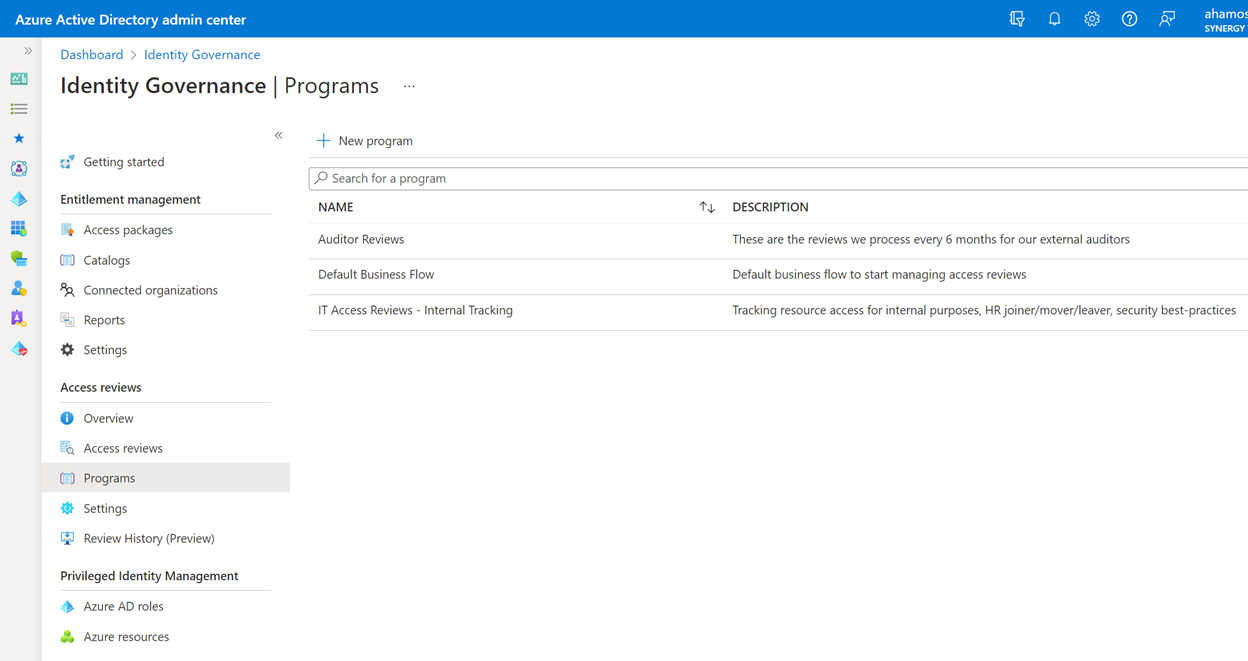Screen dimensions: 1248x661
Task: Click the Favorites star icon in sidebar
Action: pyautogui.click(x=19, y=139)
